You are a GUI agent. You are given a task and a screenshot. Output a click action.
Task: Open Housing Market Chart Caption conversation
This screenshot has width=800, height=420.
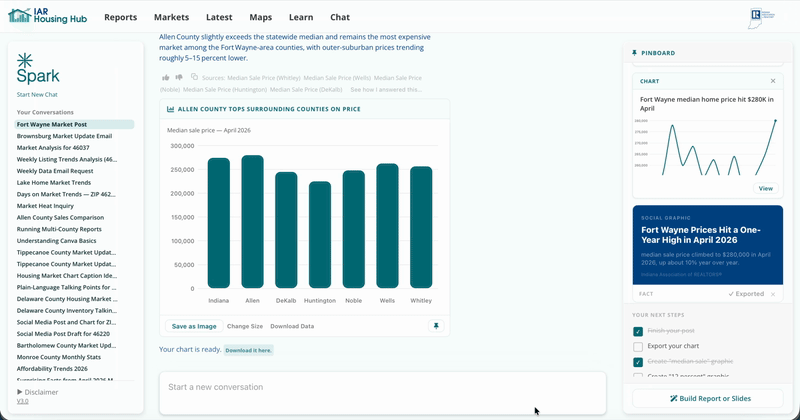pos(66,276)
